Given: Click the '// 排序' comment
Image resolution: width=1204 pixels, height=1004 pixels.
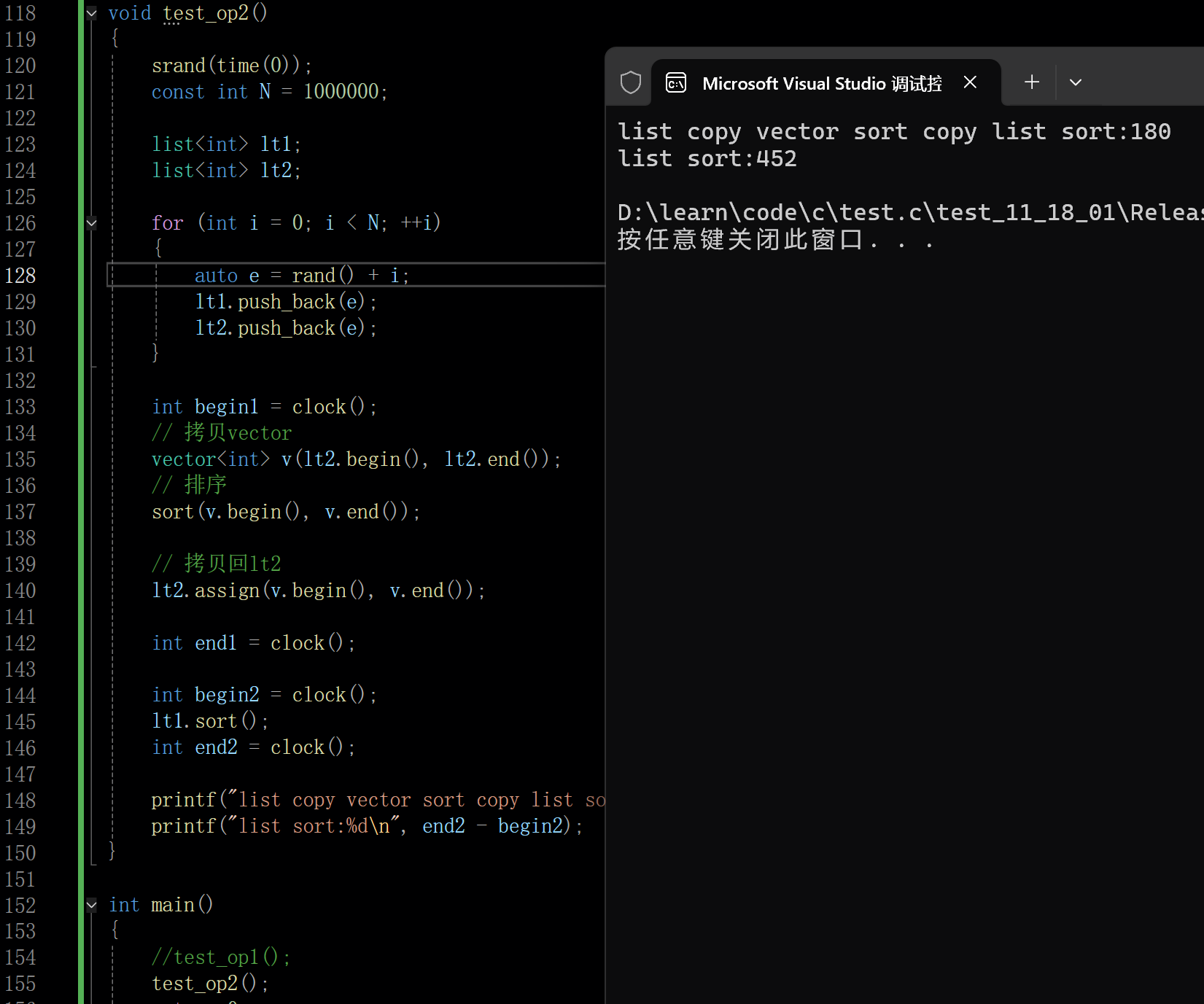Looking at the screenshot, I should tap(190, 485).
